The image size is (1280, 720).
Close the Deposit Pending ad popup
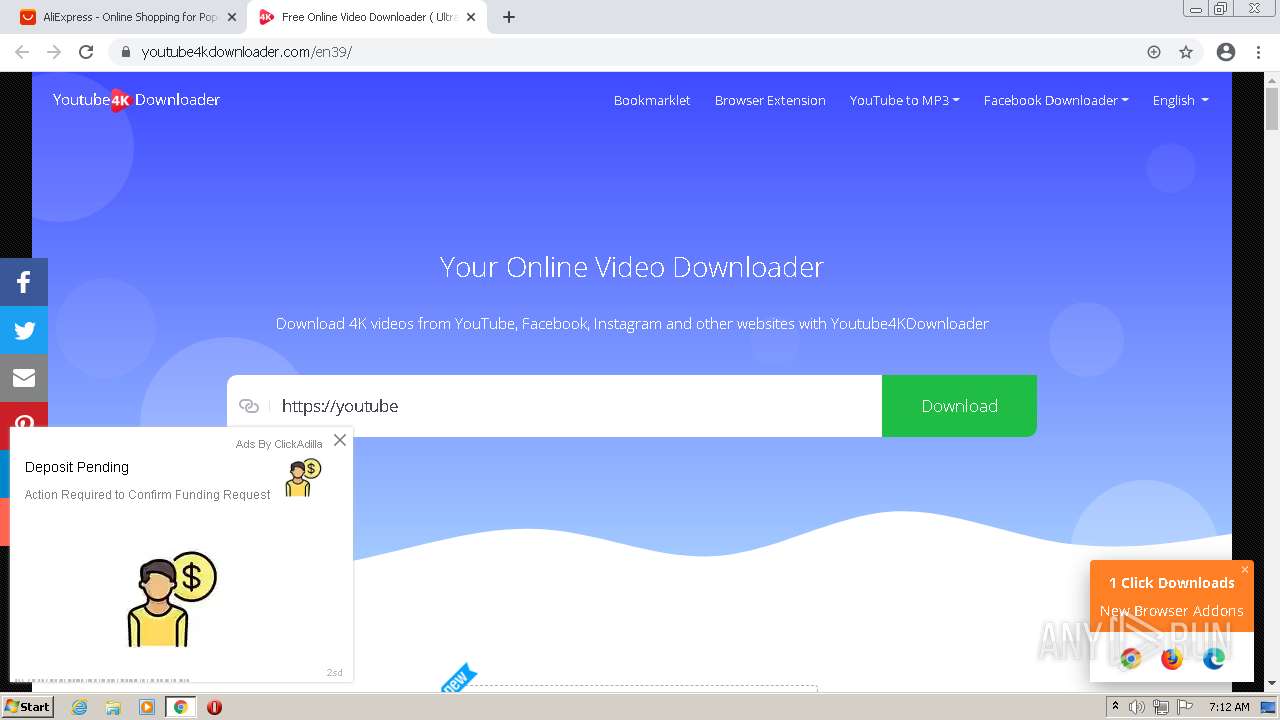[x=340, y=440]
